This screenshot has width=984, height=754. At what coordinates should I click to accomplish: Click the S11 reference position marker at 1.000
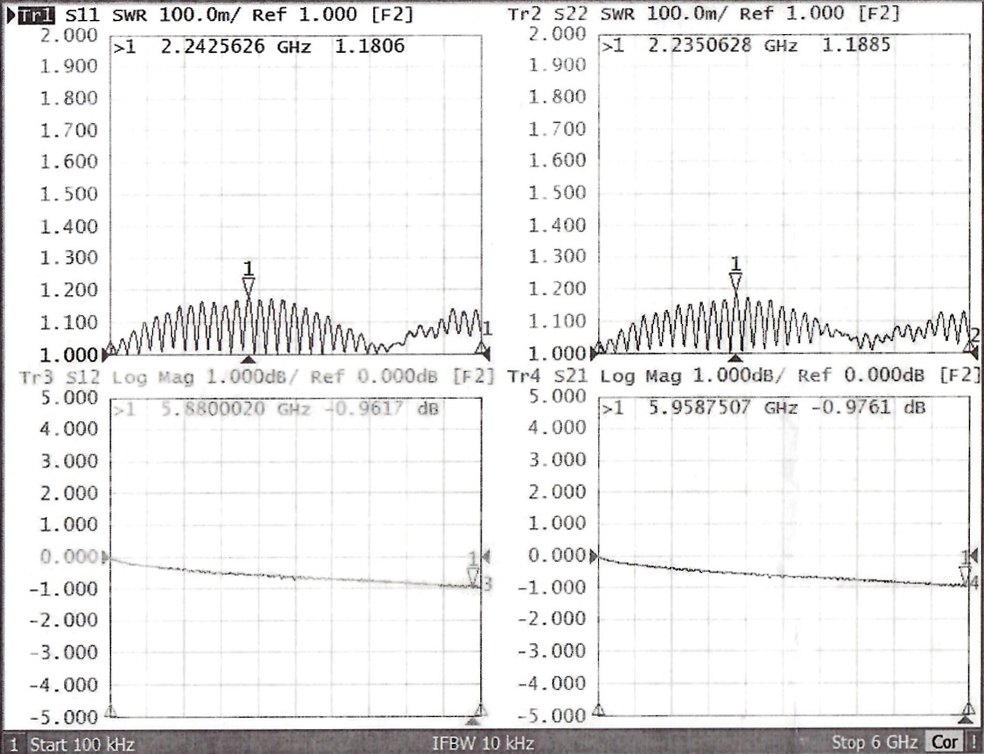(x=109, y=353)
